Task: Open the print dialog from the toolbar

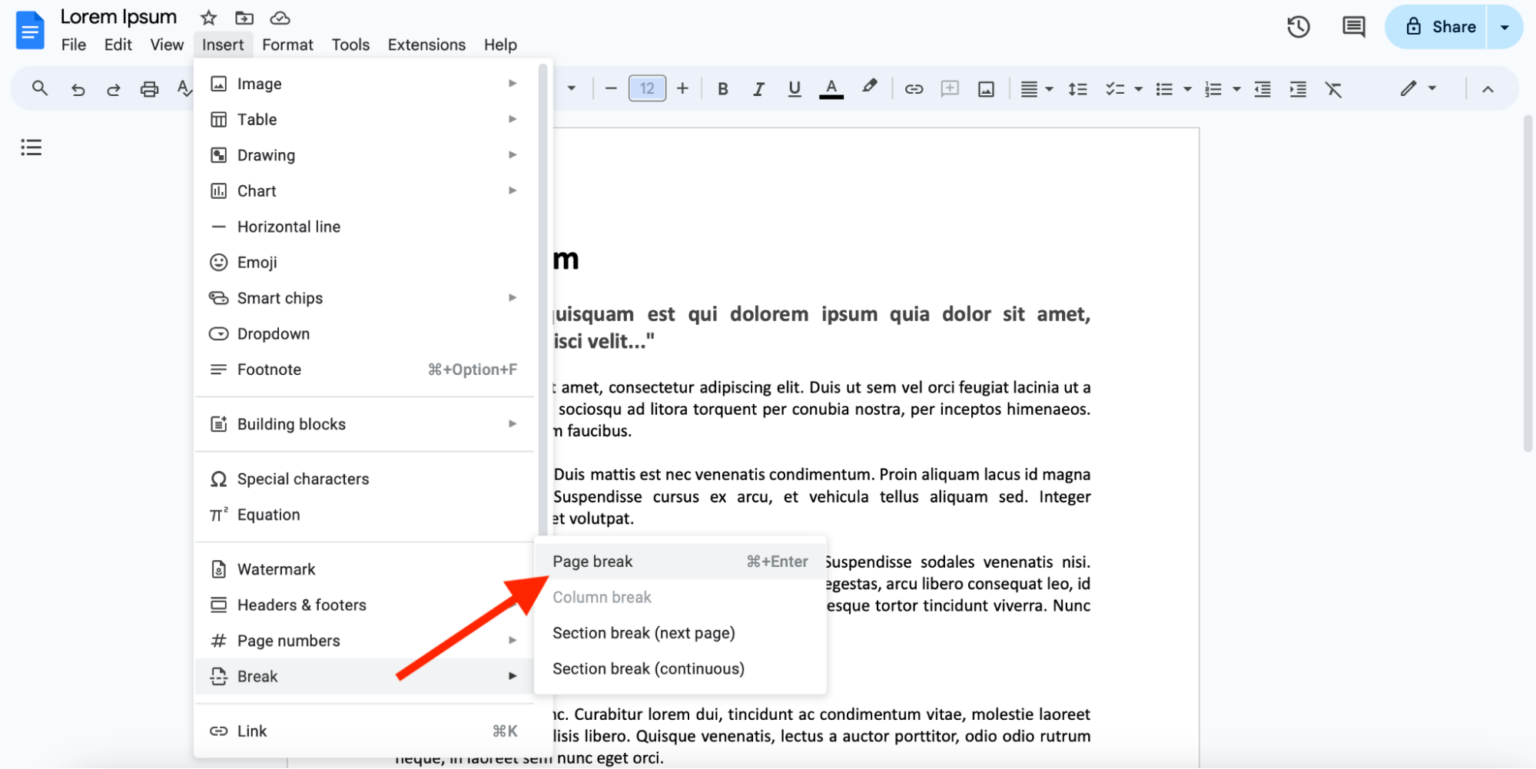Action: pos(149,88)
